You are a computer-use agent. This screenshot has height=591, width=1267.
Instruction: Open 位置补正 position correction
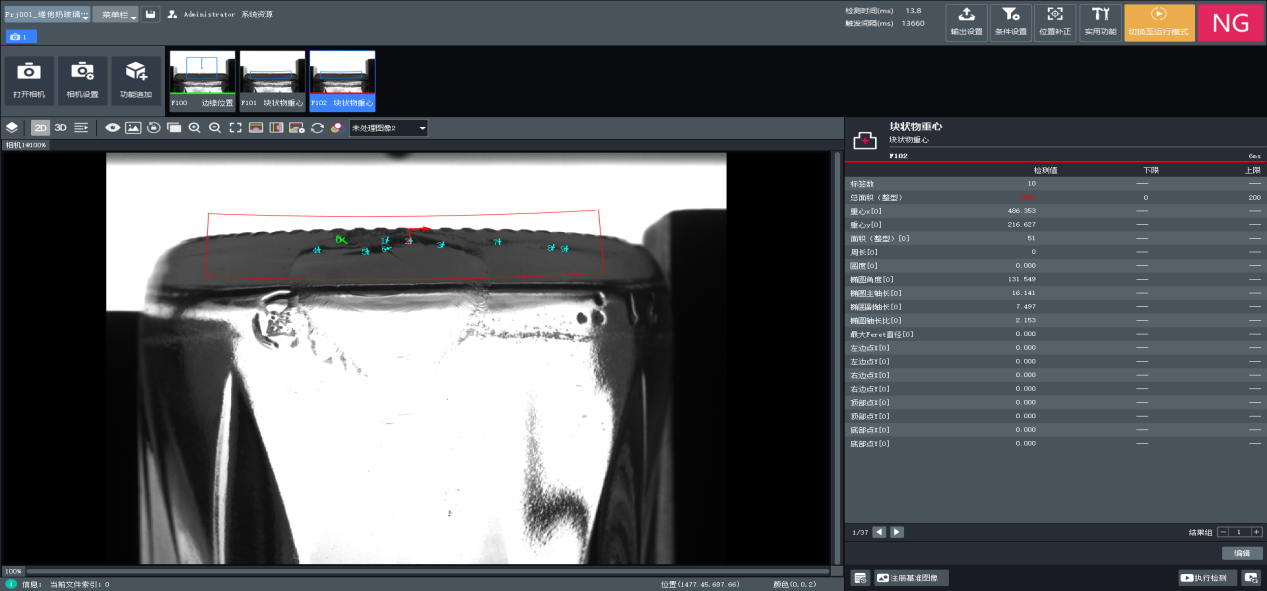1055,21
